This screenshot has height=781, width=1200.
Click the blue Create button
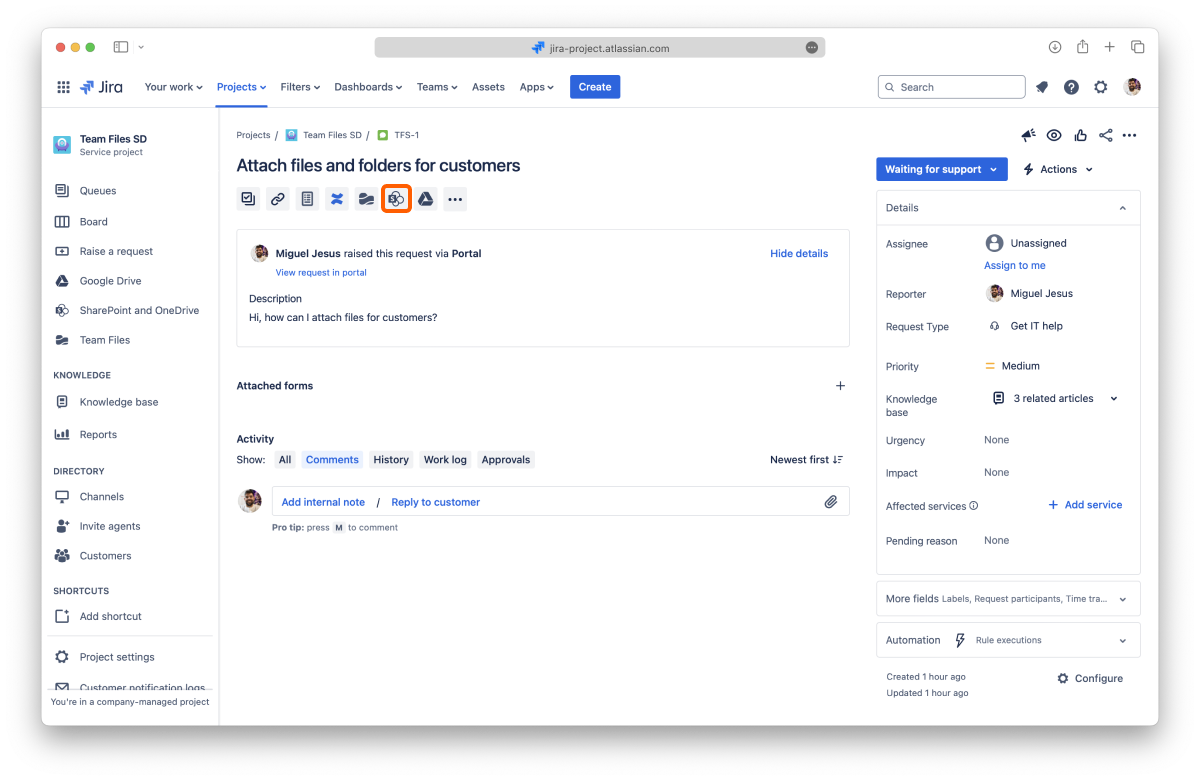coord(595,87)
